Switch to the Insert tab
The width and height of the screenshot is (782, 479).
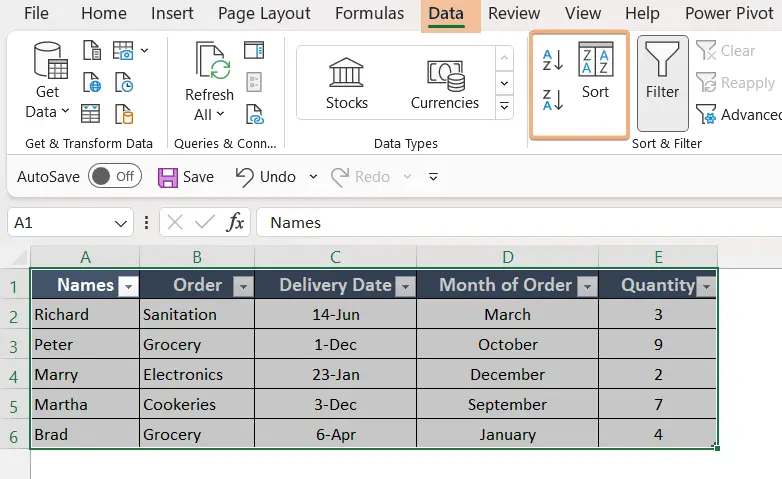[x=172, y=13]
